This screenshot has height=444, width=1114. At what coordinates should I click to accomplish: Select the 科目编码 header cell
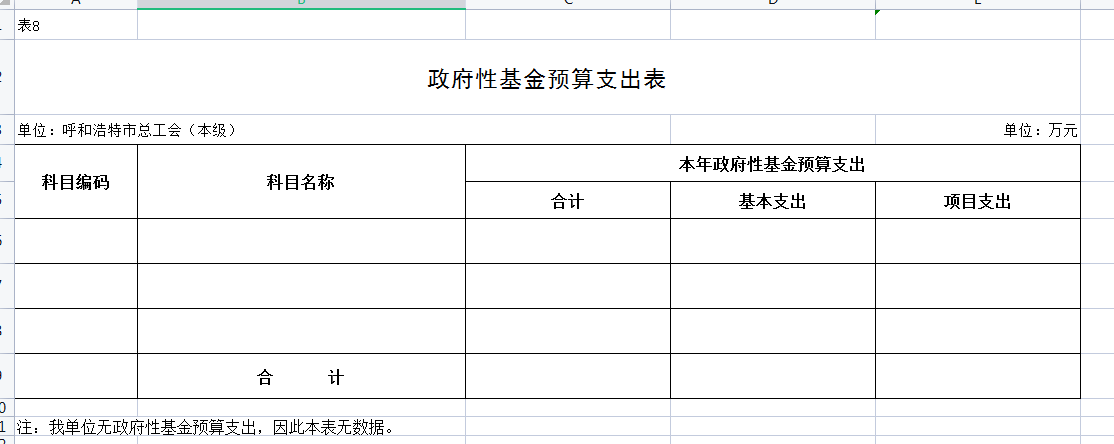[x=76, y=182]
